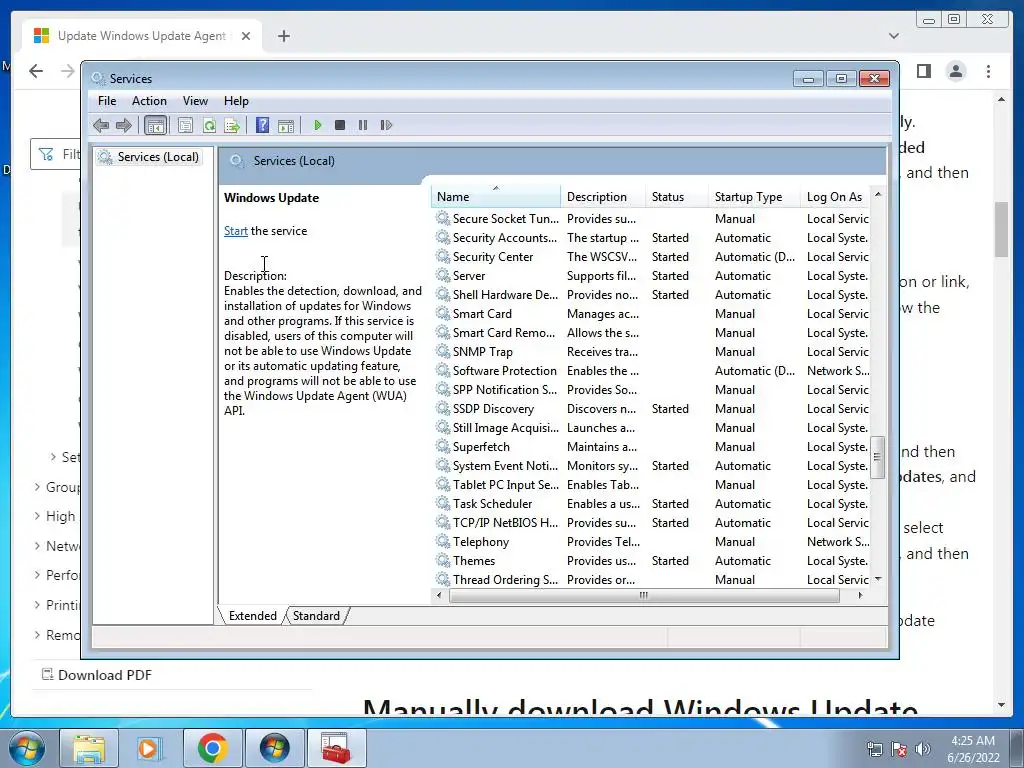1024x768 pixels.
Task: Click the services list vertical scrollbar thumb
Action: pyautogui.click(x=878, y=457)
